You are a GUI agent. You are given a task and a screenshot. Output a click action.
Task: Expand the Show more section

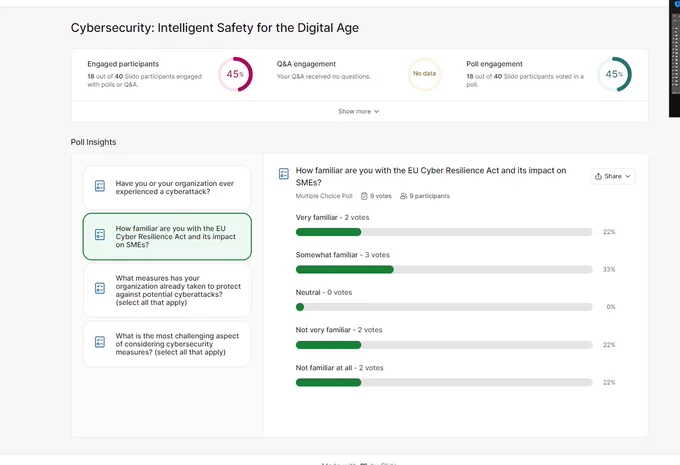(359, 111)
